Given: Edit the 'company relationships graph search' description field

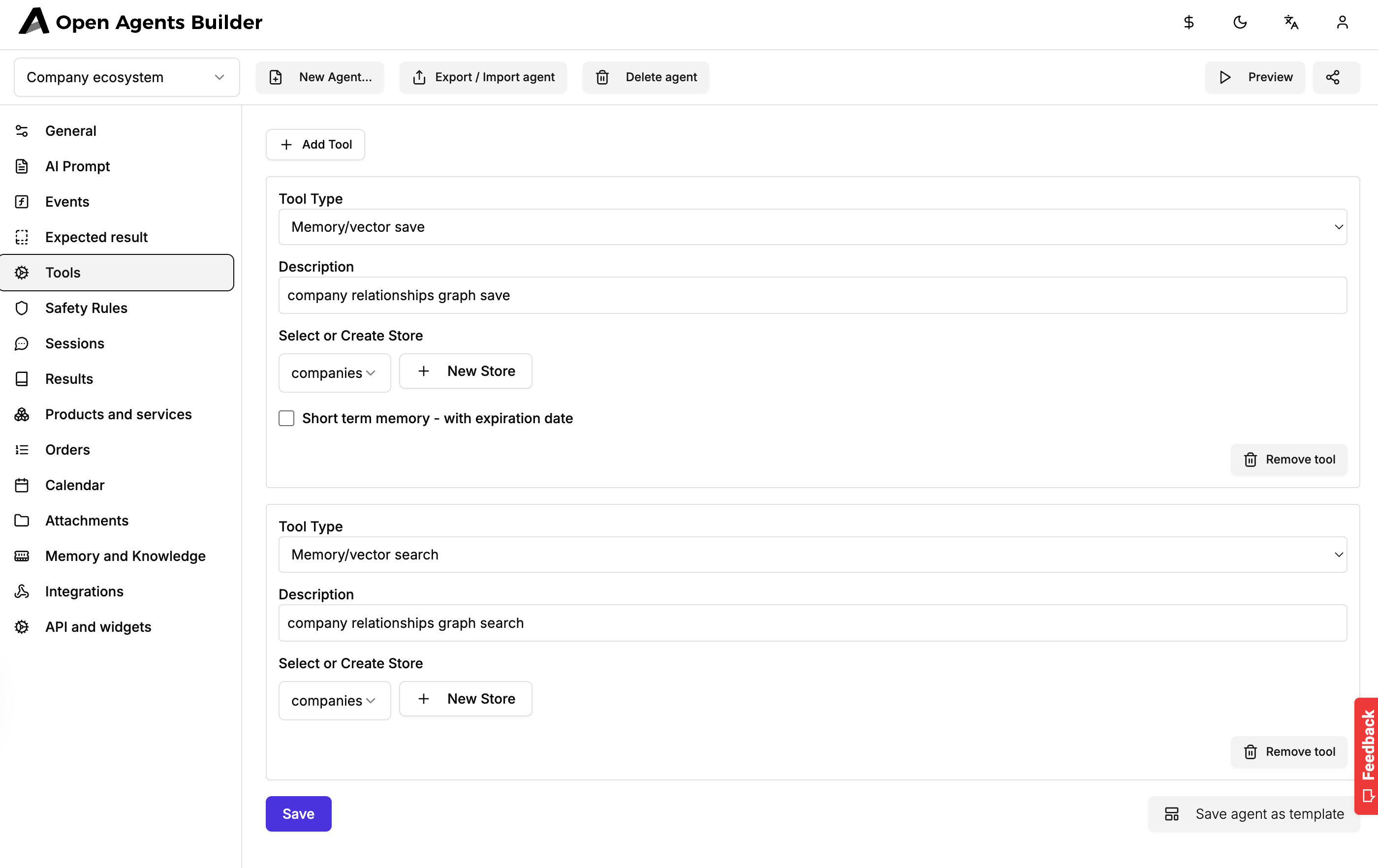Looking at the screenshot, I should [813, 623].
